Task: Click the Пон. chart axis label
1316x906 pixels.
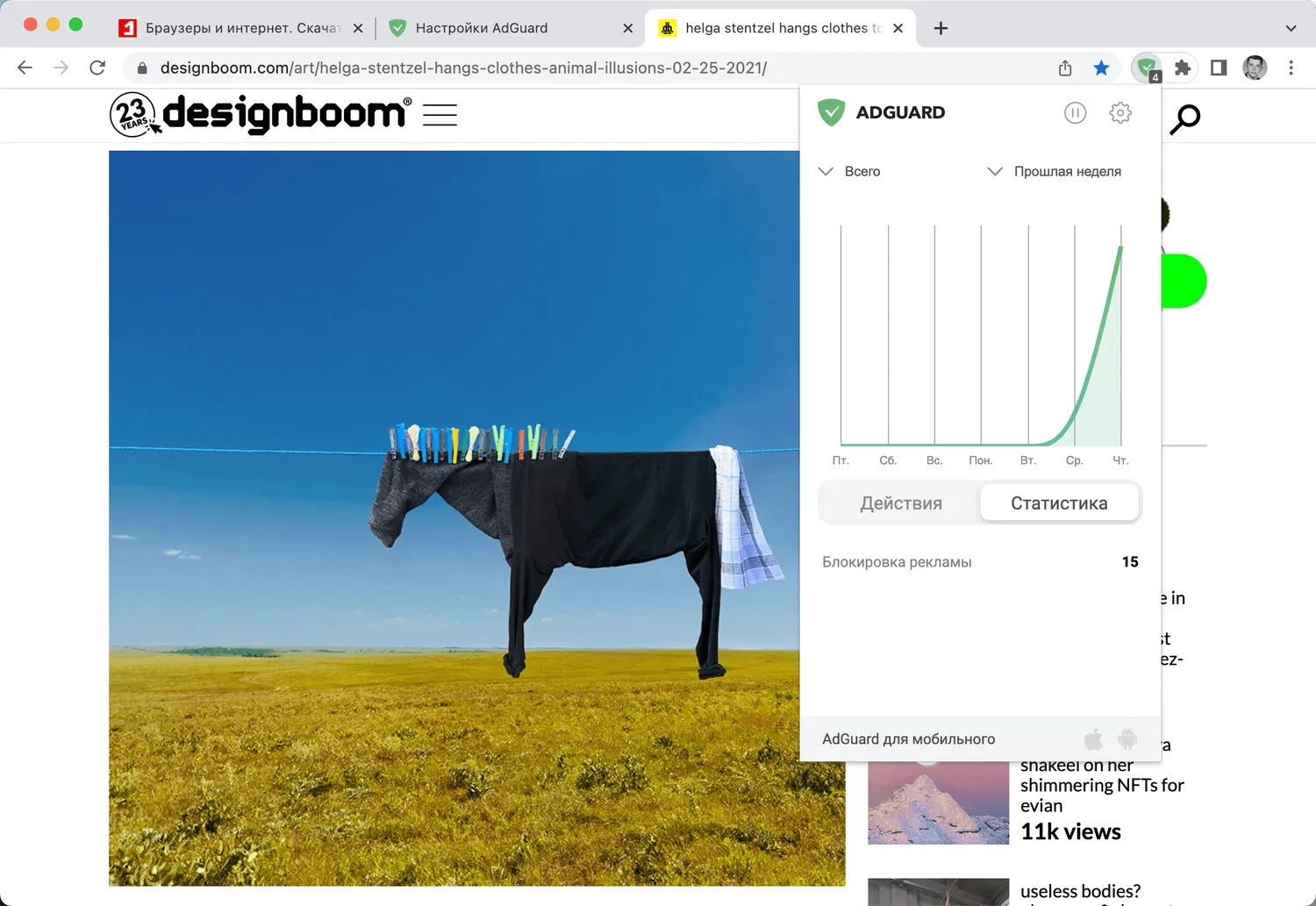Action: [x=981, y=460]
